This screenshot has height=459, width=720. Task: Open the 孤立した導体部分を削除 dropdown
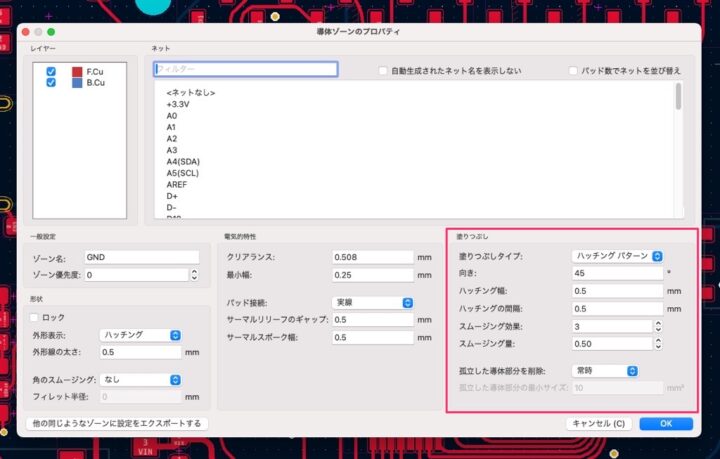click(604, 370)
